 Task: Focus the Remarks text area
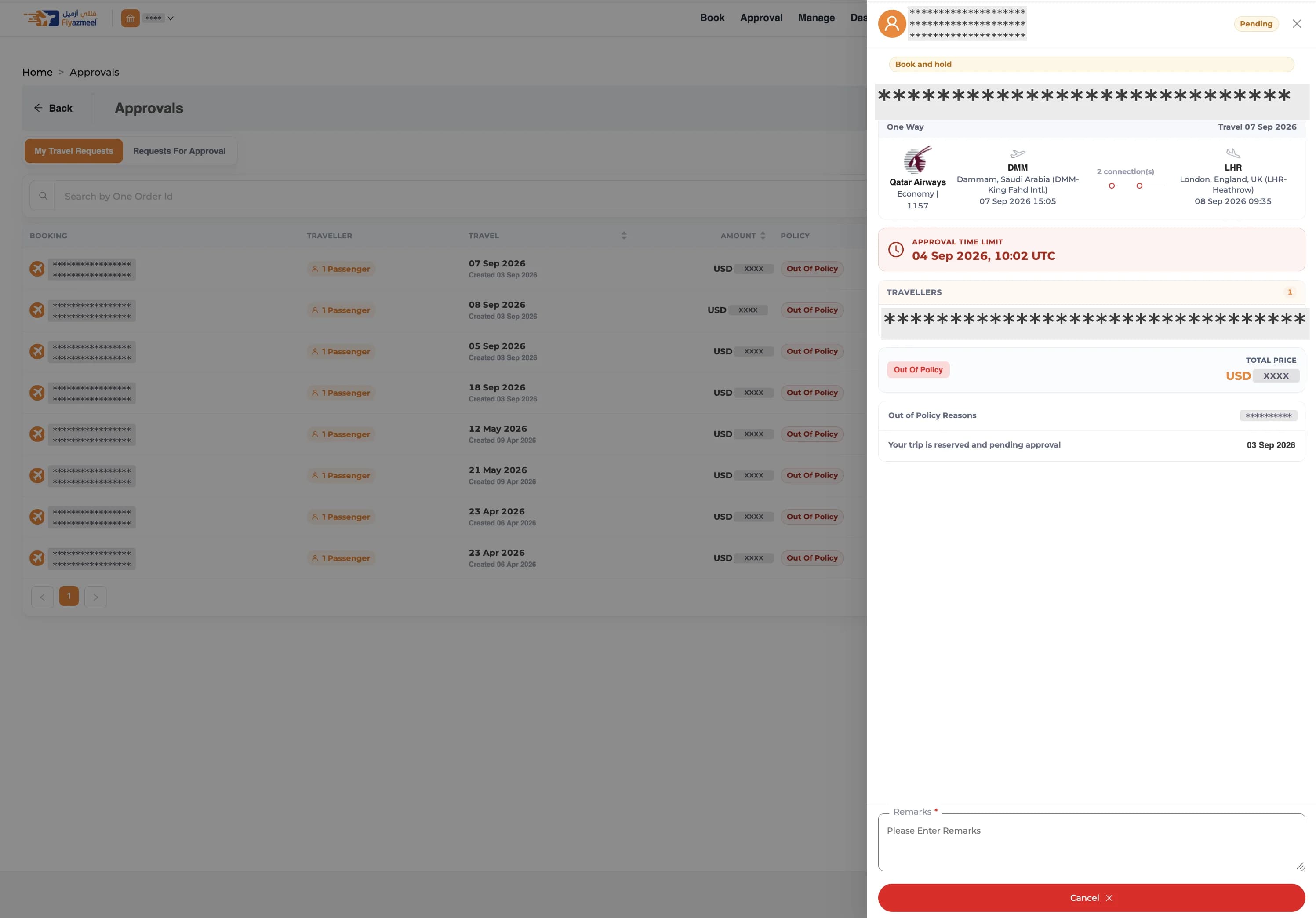point(1091,842)
